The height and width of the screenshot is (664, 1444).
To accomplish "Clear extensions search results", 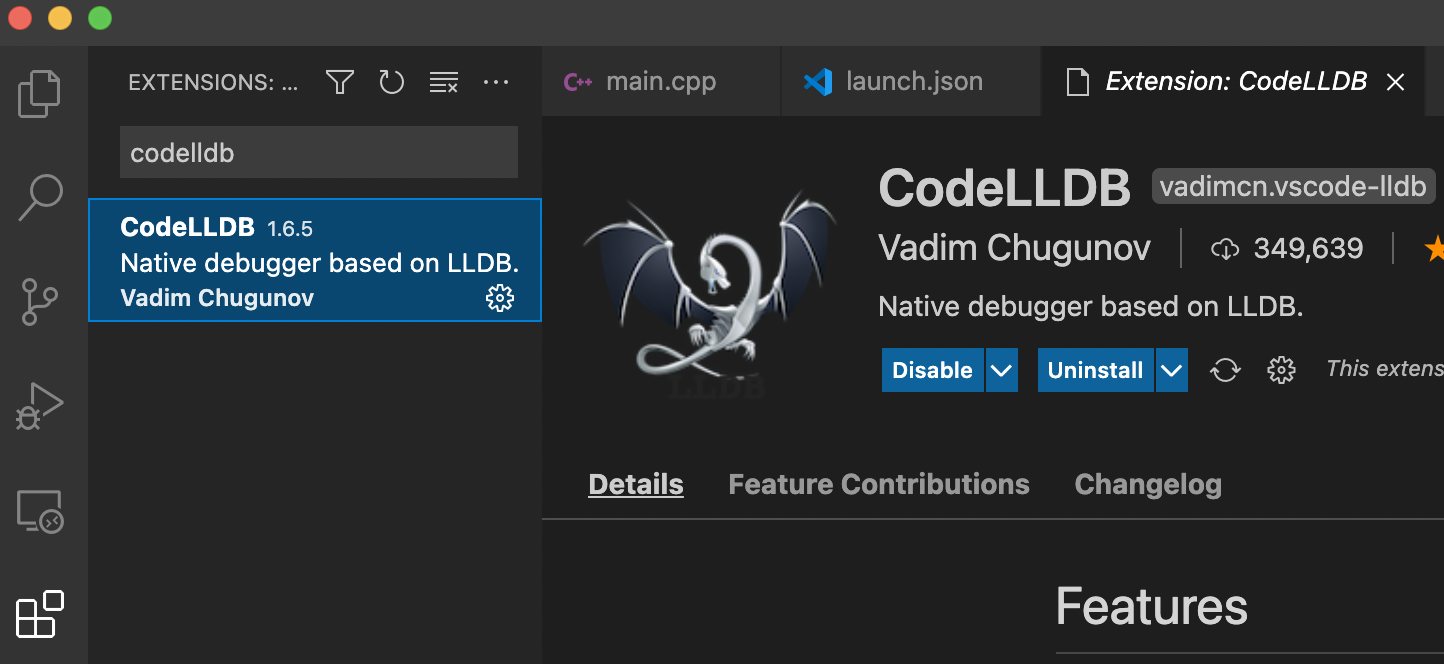I will pyautogui.click(x=443, y=82).
